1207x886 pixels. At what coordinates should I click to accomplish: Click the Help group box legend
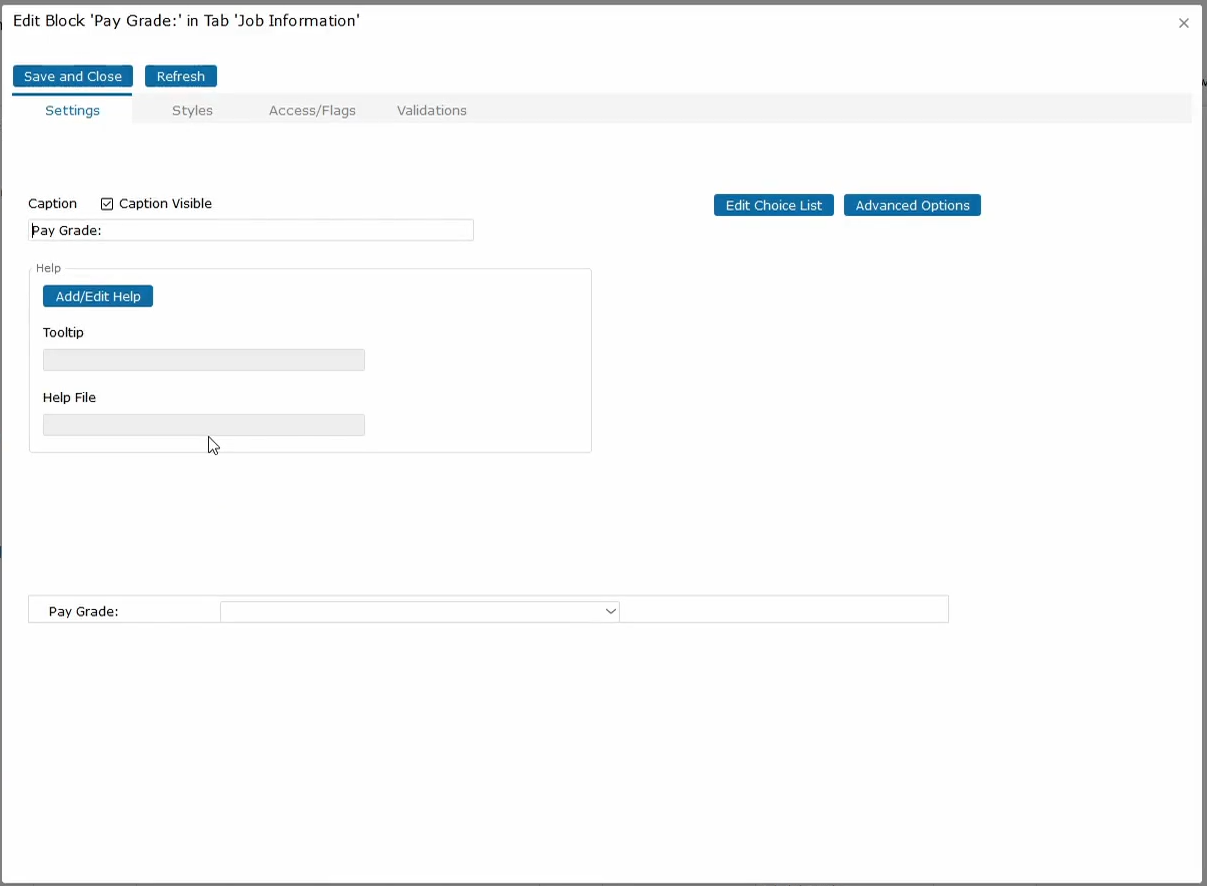coord(48,269)
